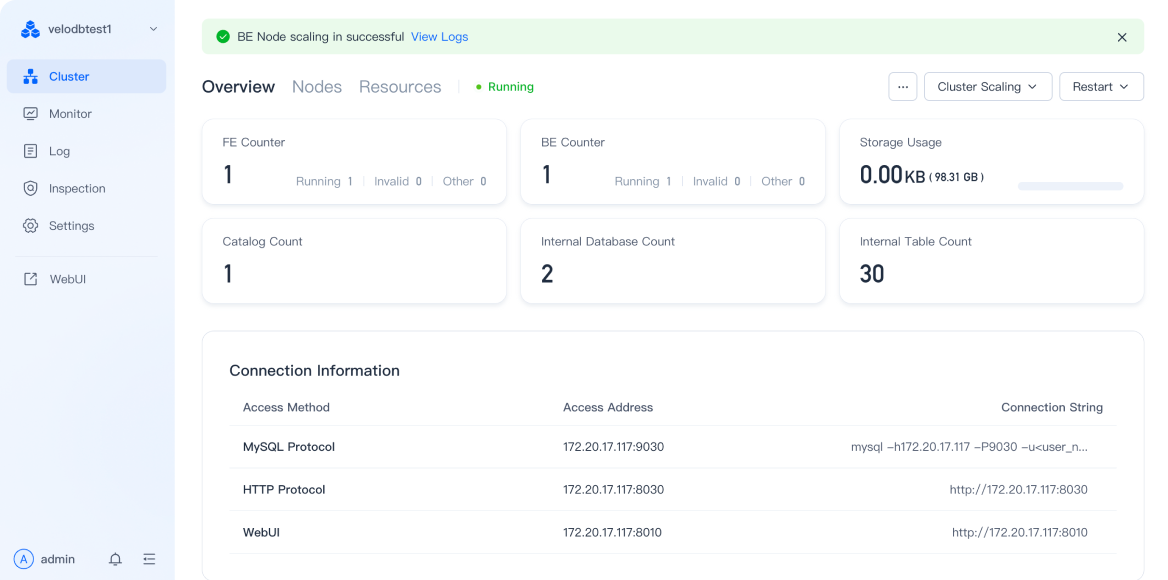
Task: Click the HTTP Protocol row label
Action: point(284,490)
